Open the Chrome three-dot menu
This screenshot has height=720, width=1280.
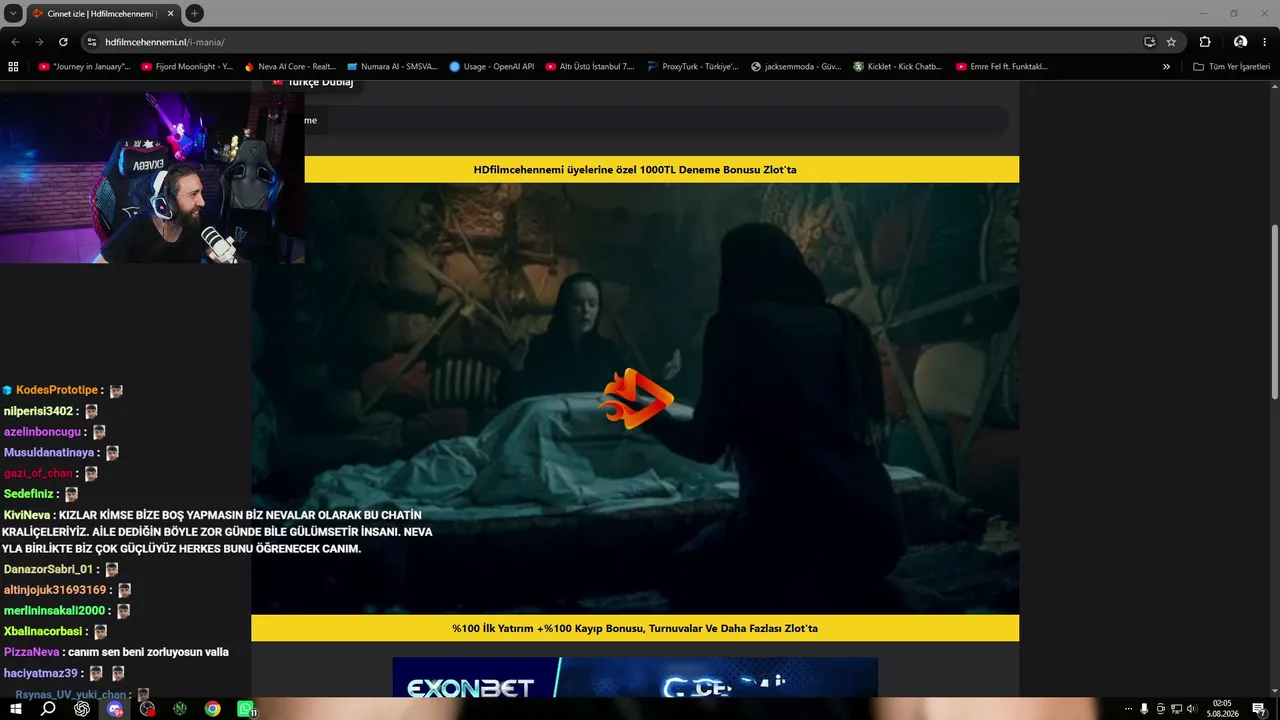tap(1265, 42)
